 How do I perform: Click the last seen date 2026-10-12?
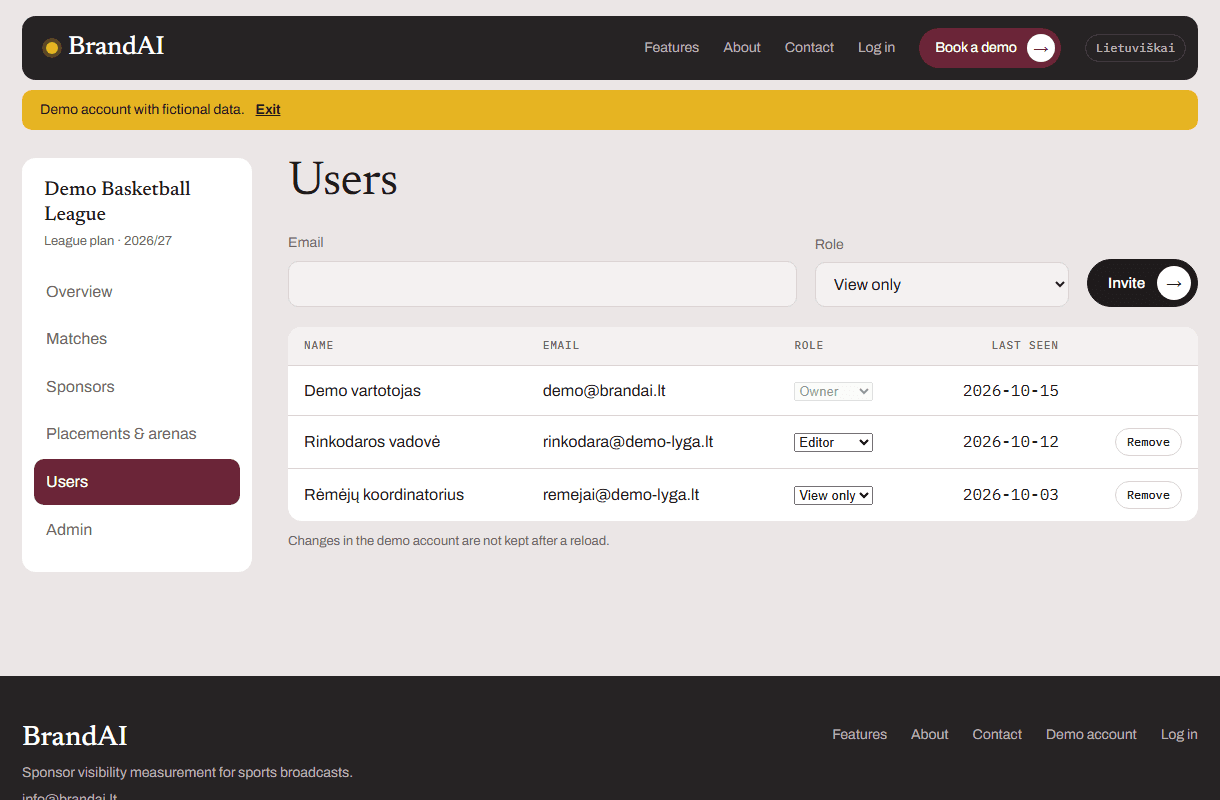coord(1010,442)
